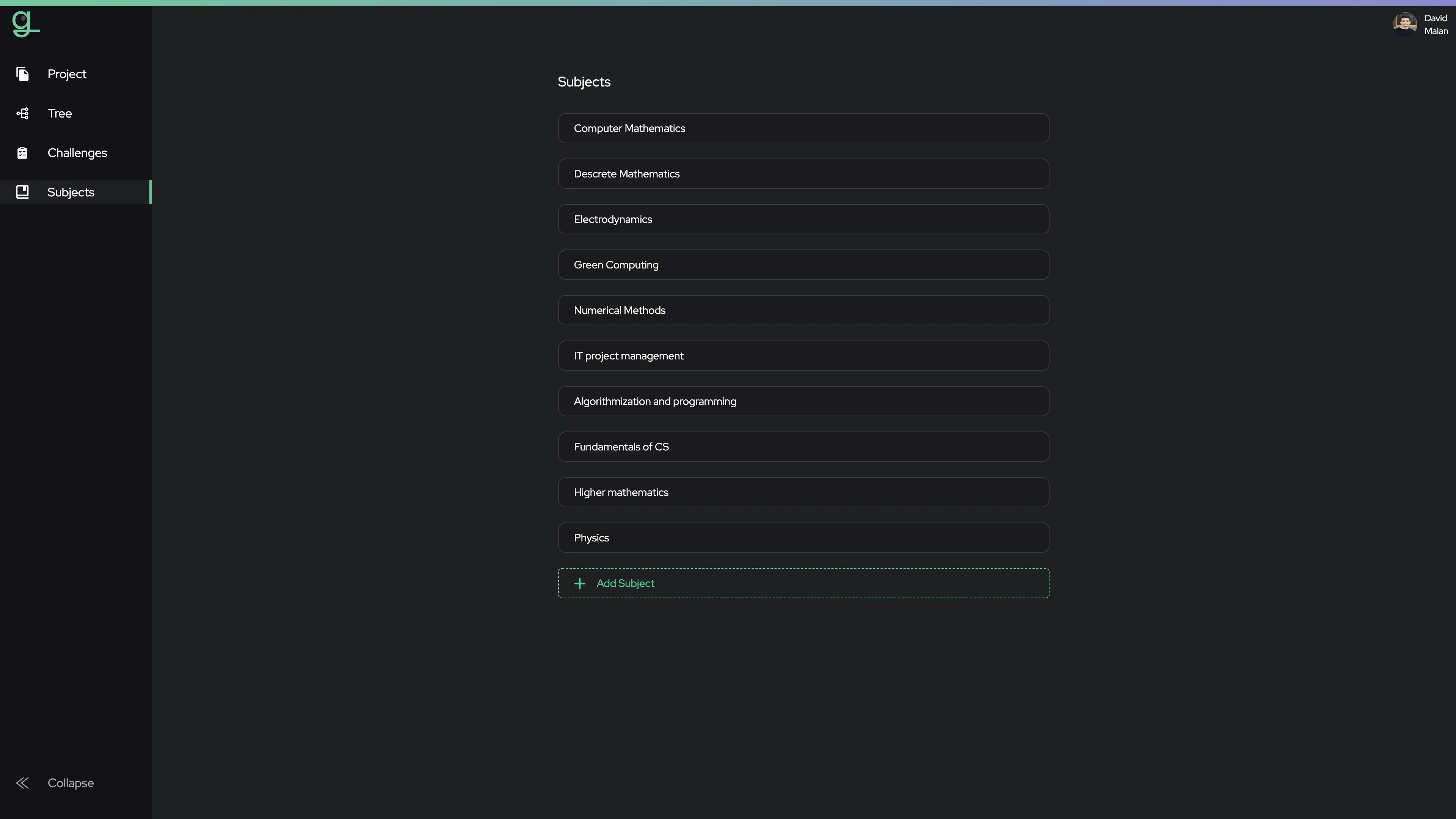Click the Subjects icon in sidebar
Screen dimensions: 1456x819
(22, 192)
